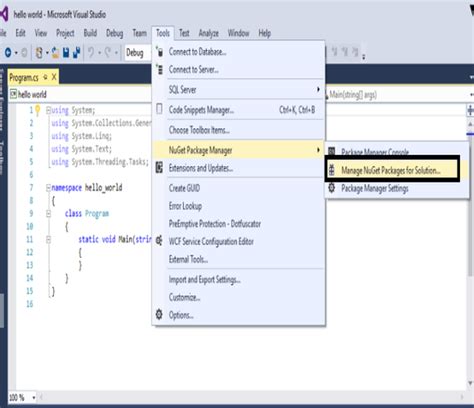
Task: Click the hello world project icon in navigation bar
Action: point(13,94)
